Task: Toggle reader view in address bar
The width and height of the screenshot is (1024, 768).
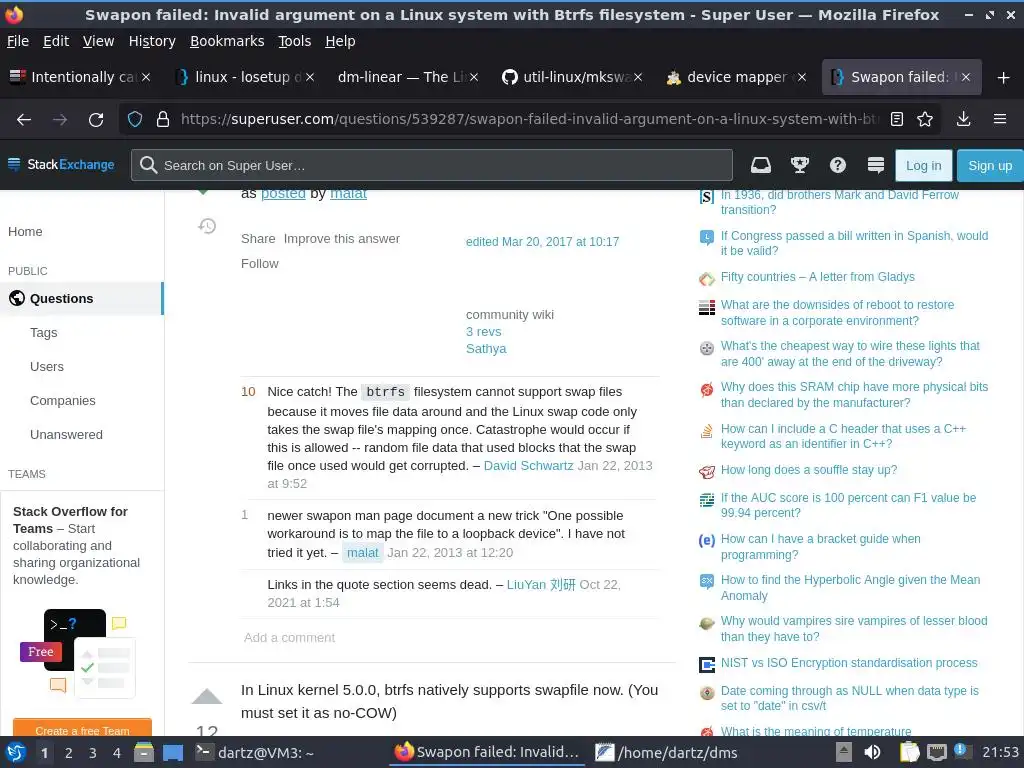Action: (897, 120)
